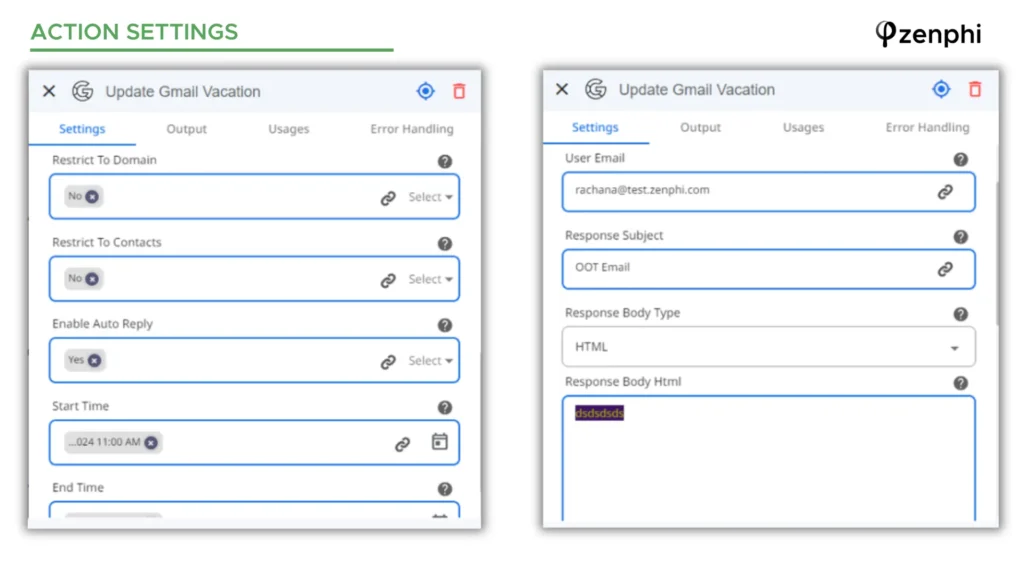The image size is (1024, 576).
Task: Switch to Settings tab in left panel
Action: pos(82,129)
